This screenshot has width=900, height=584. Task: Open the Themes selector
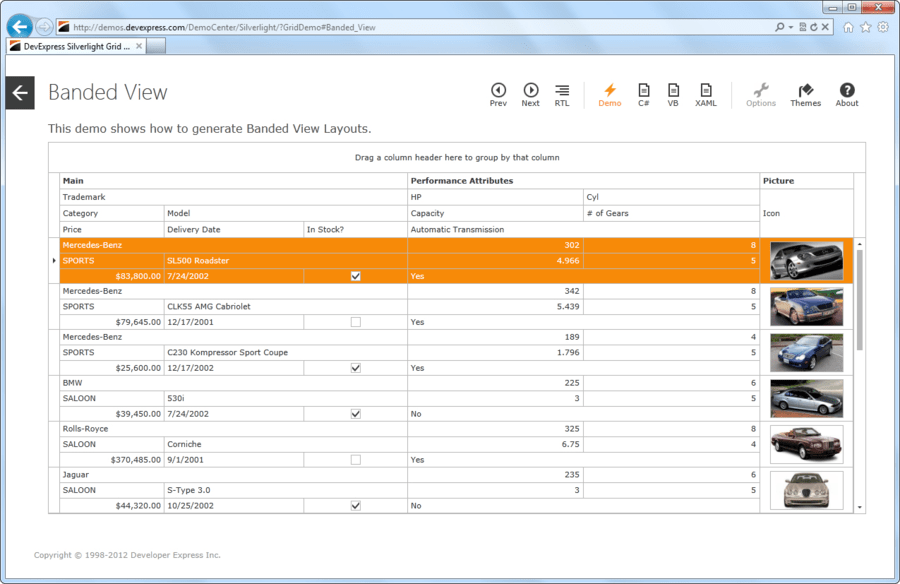tap(805, 92)
